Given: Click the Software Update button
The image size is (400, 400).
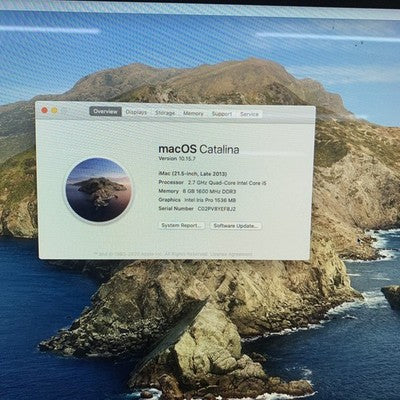Looking at the screenshot, I should pyautogui.click(x=236, y=226).
